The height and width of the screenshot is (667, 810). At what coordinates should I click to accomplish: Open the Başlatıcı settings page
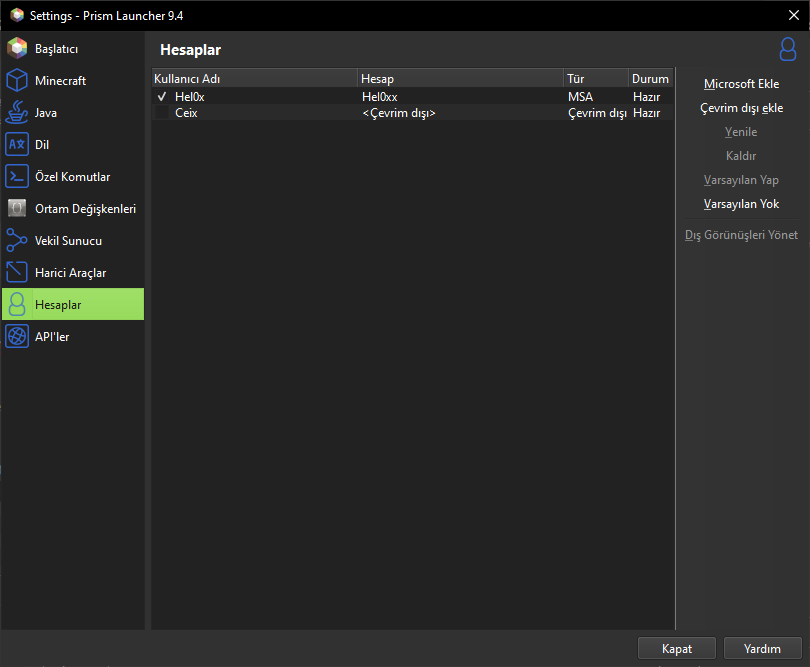73,49
